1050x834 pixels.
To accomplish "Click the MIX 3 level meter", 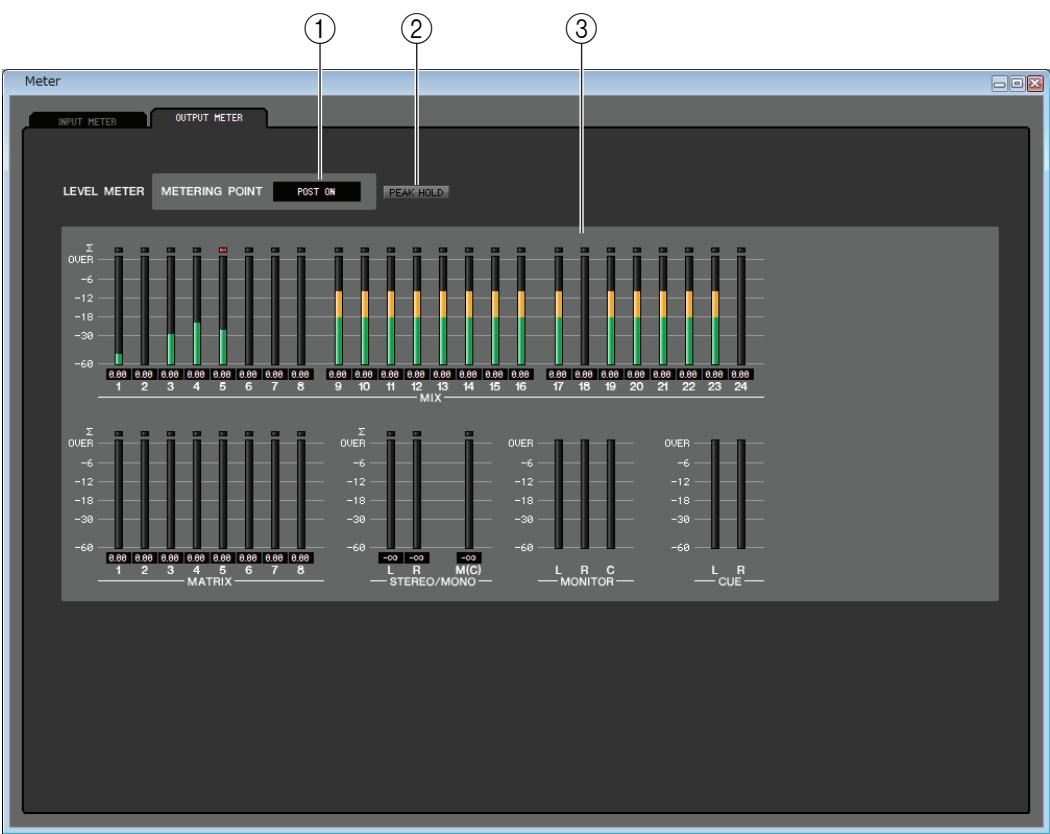I will click(171, 310).
